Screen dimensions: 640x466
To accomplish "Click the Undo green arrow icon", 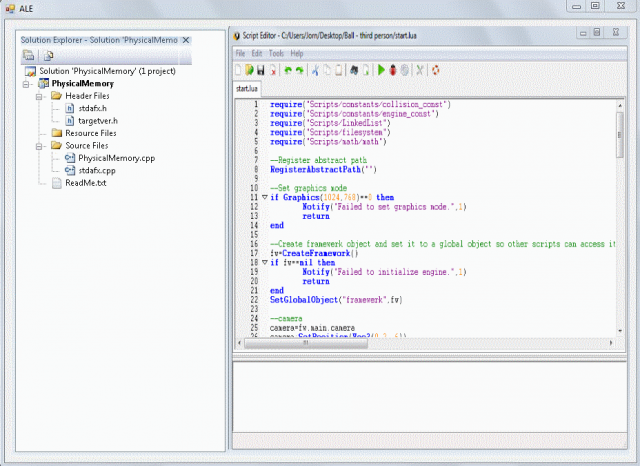I will pyautogui.click(x=287, y=70).
